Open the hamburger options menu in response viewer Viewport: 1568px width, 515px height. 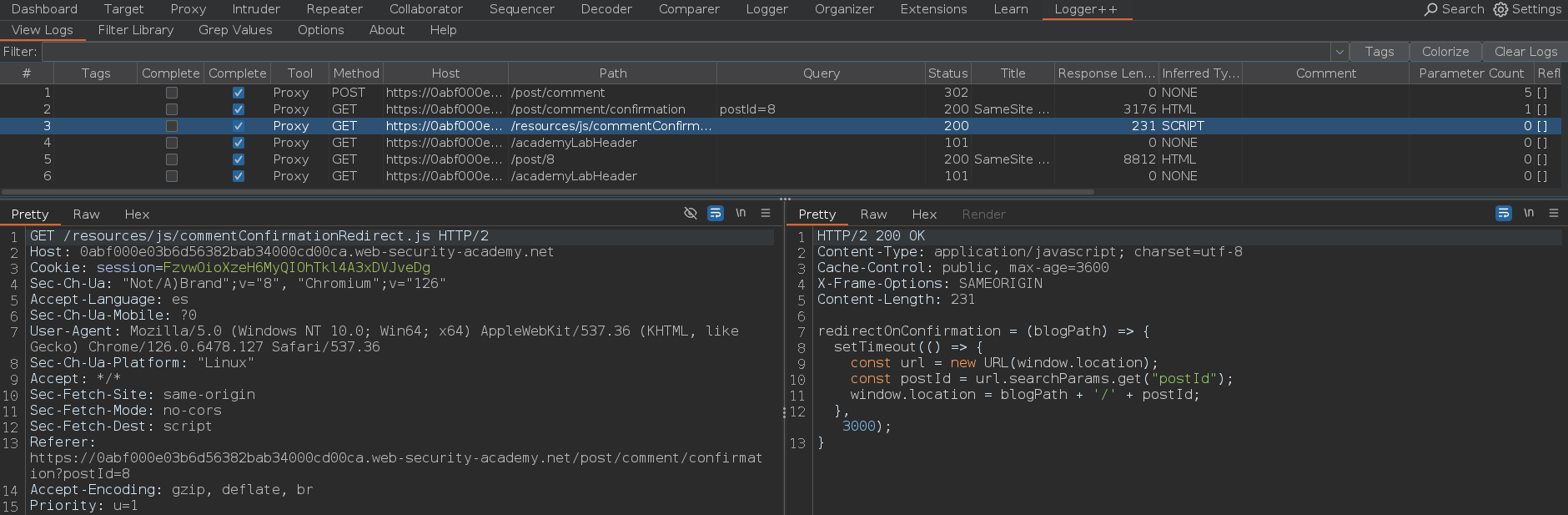1554,213
